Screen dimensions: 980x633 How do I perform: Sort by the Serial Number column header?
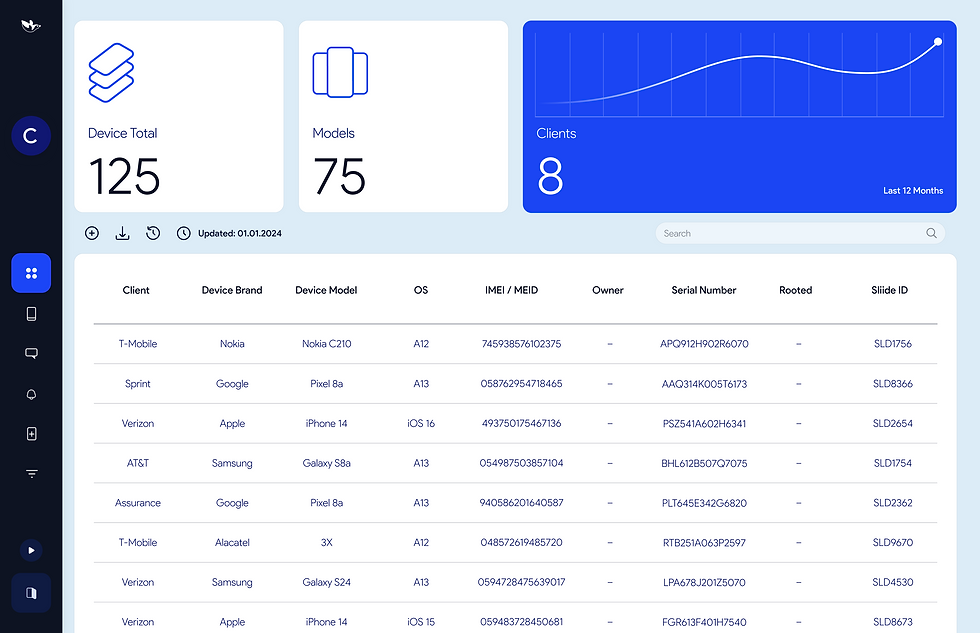coord(704,290)
